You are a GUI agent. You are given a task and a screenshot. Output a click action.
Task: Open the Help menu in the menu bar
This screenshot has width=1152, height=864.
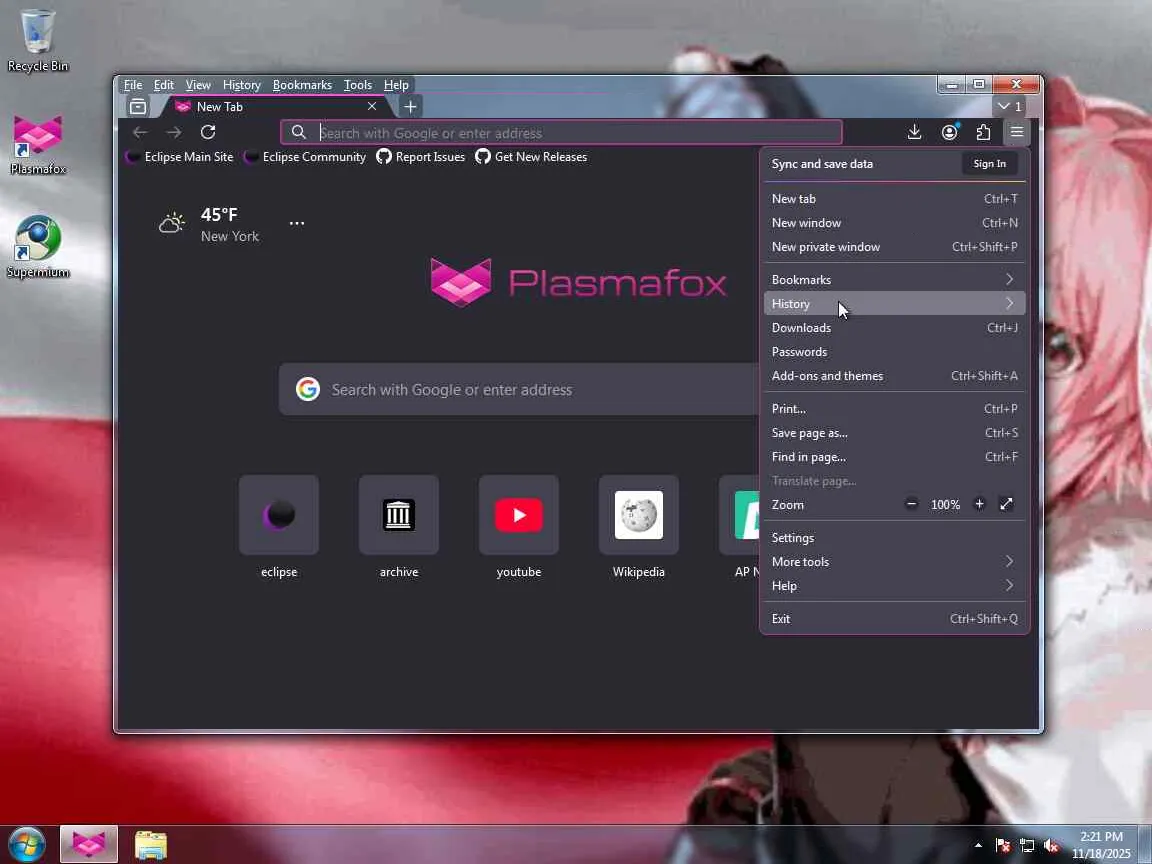click(396, 85)
